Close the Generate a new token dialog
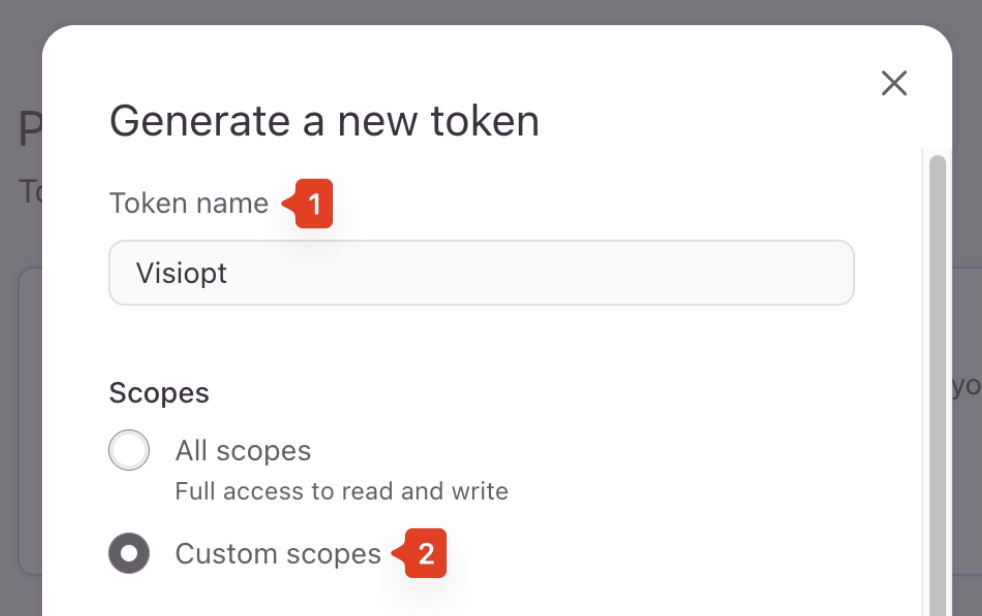This screenshot has height=616, width=982. (x=894, y=83)
